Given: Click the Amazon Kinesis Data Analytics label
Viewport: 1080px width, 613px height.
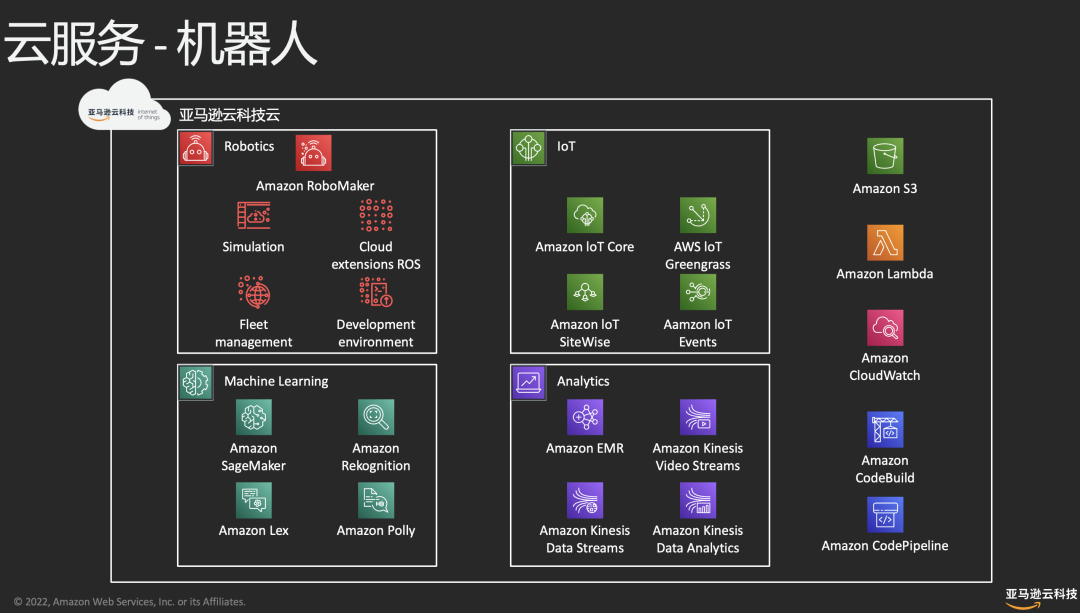Looking at the screenshot, I should 698,539.
